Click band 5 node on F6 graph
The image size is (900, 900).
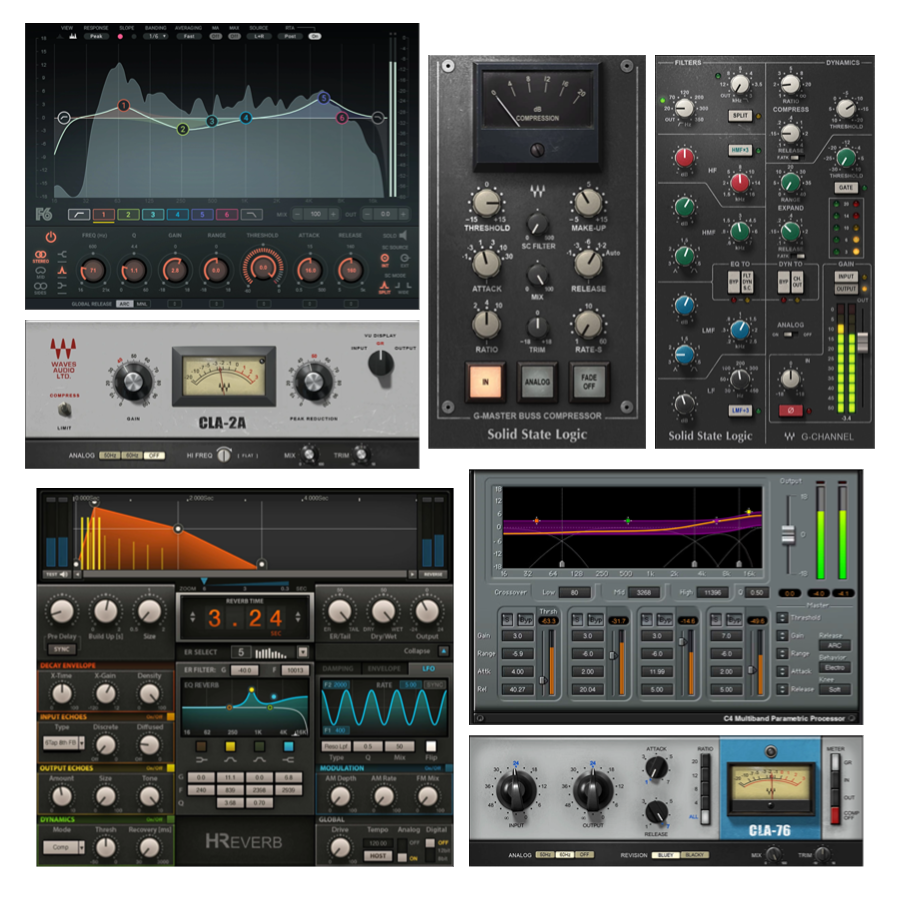[x=323, y=98]
